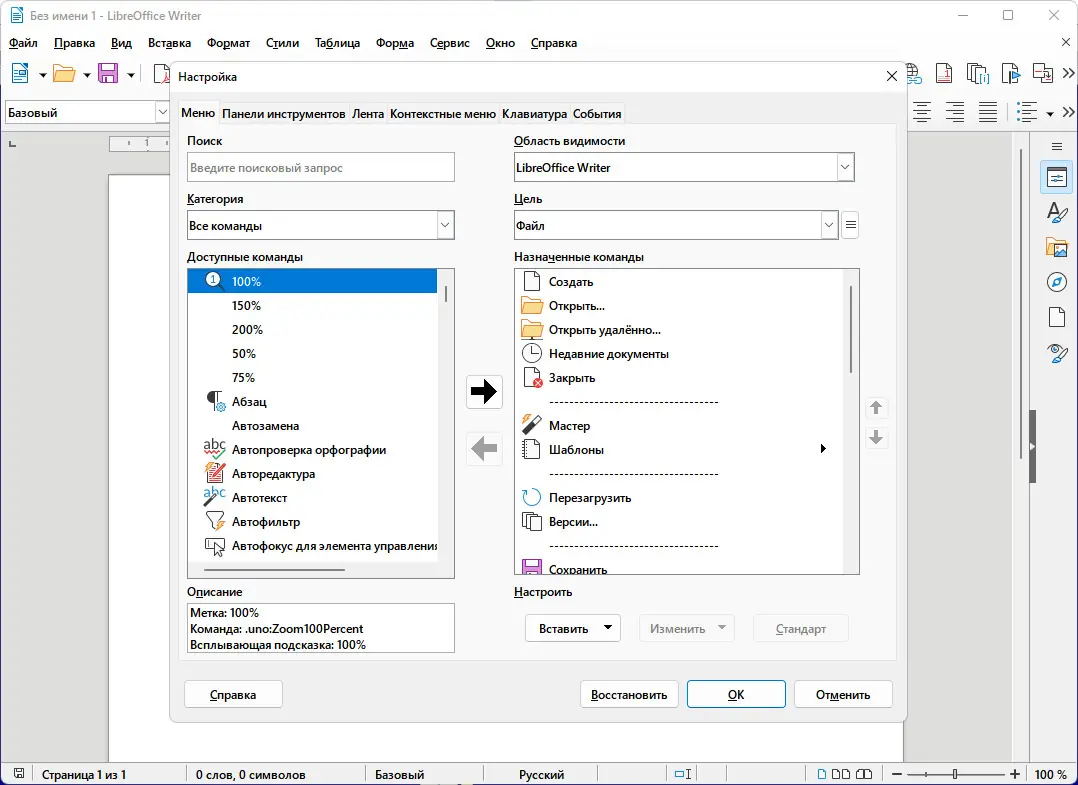The height and width of the screenshot is (785, 1078).
Task: Click the assigned commands vertical scrollbar
Action: (851, 329)
